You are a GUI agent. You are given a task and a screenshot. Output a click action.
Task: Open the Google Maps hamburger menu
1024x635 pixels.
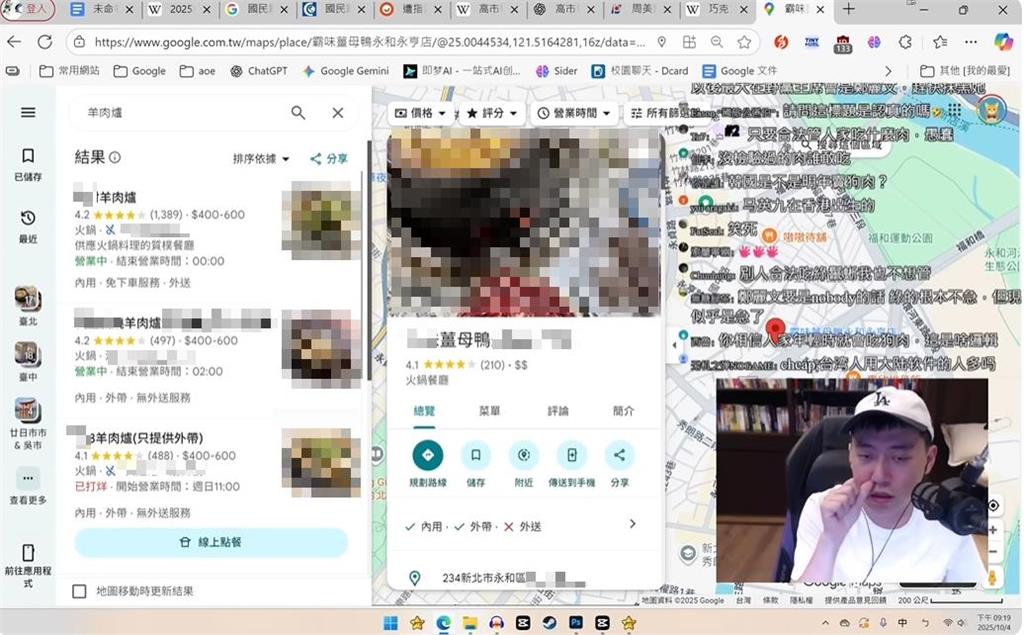point(28,113)
